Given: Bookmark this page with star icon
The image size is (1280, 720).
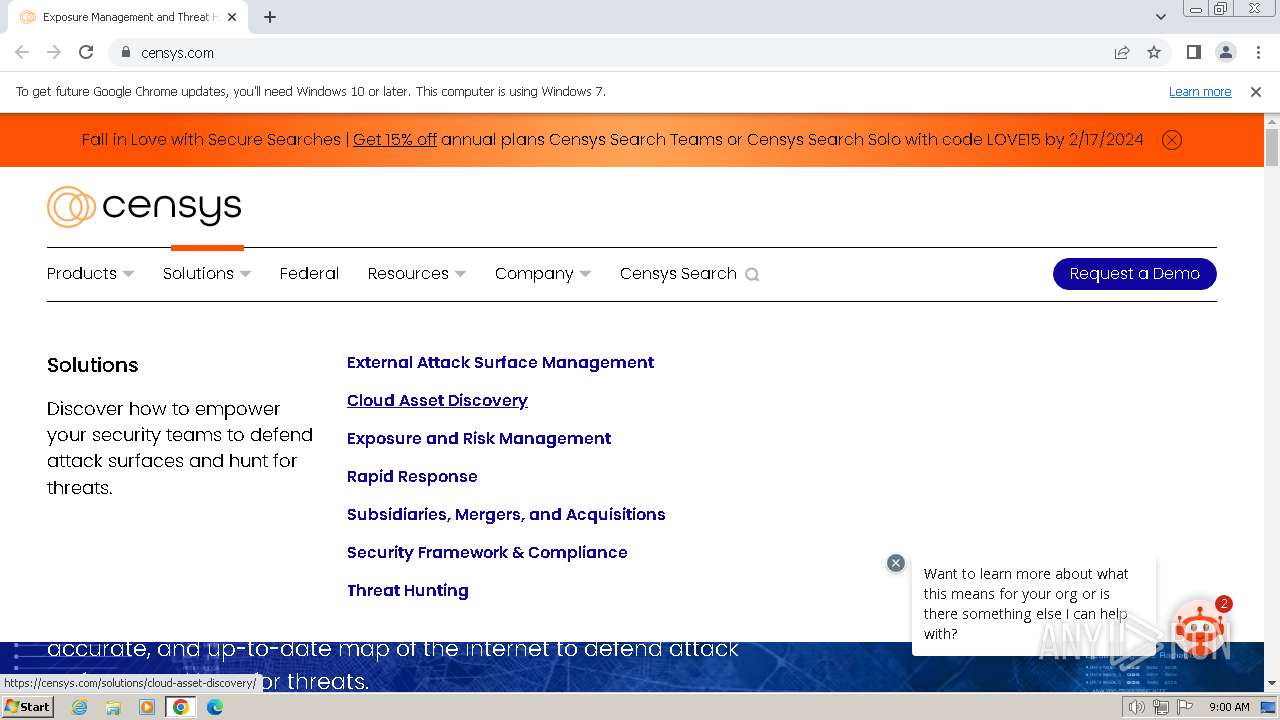Looking at the screenshot, I should point(1154,52).
